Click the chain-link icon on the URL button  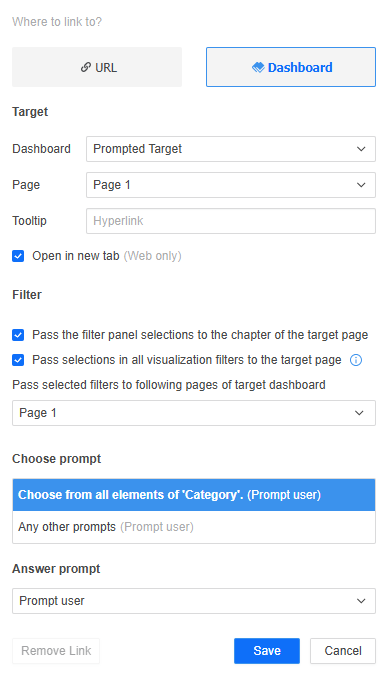[86, 67]
